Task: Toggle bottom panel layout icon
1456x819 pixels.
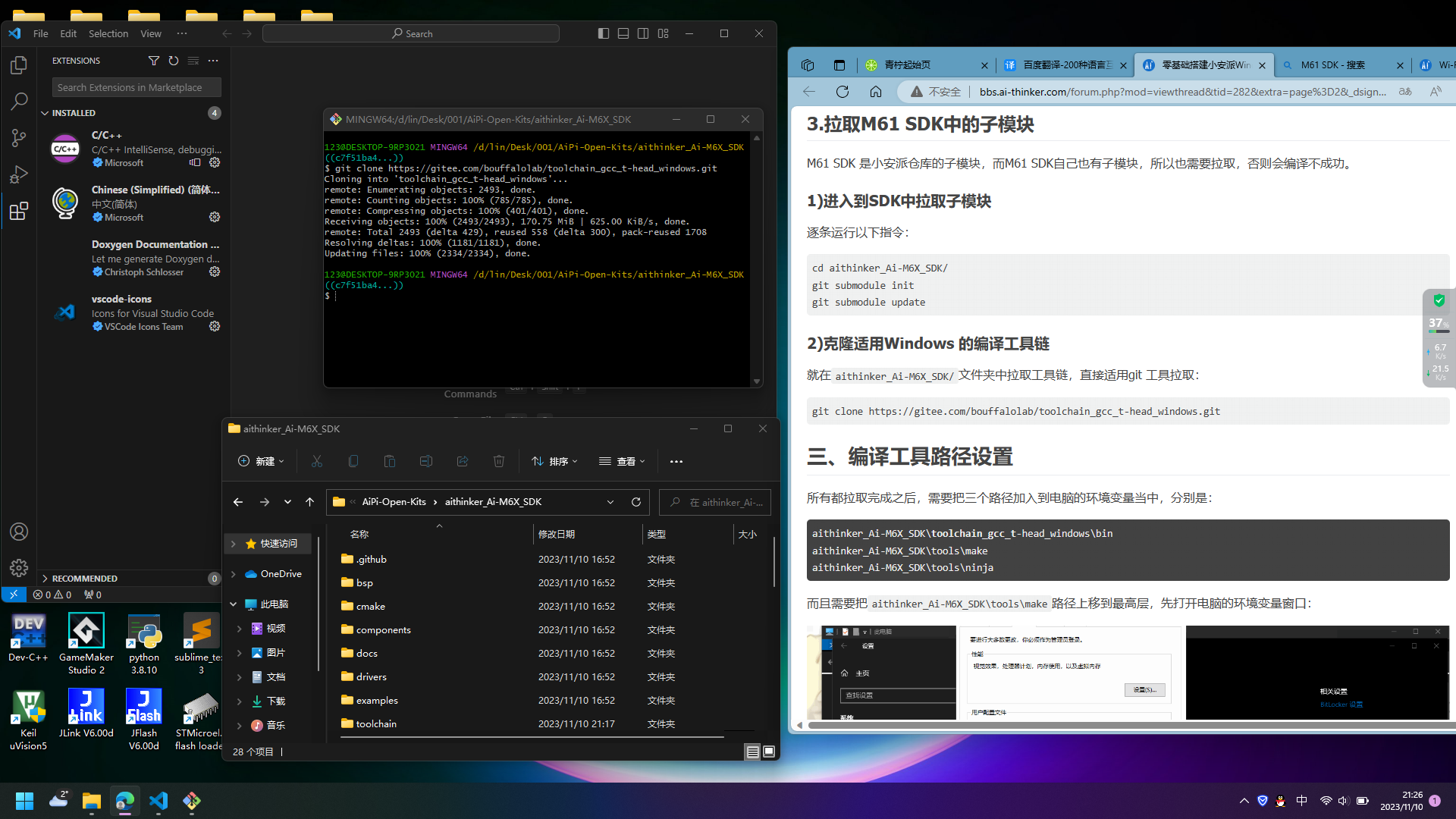Action: click(x=623, y=33)
